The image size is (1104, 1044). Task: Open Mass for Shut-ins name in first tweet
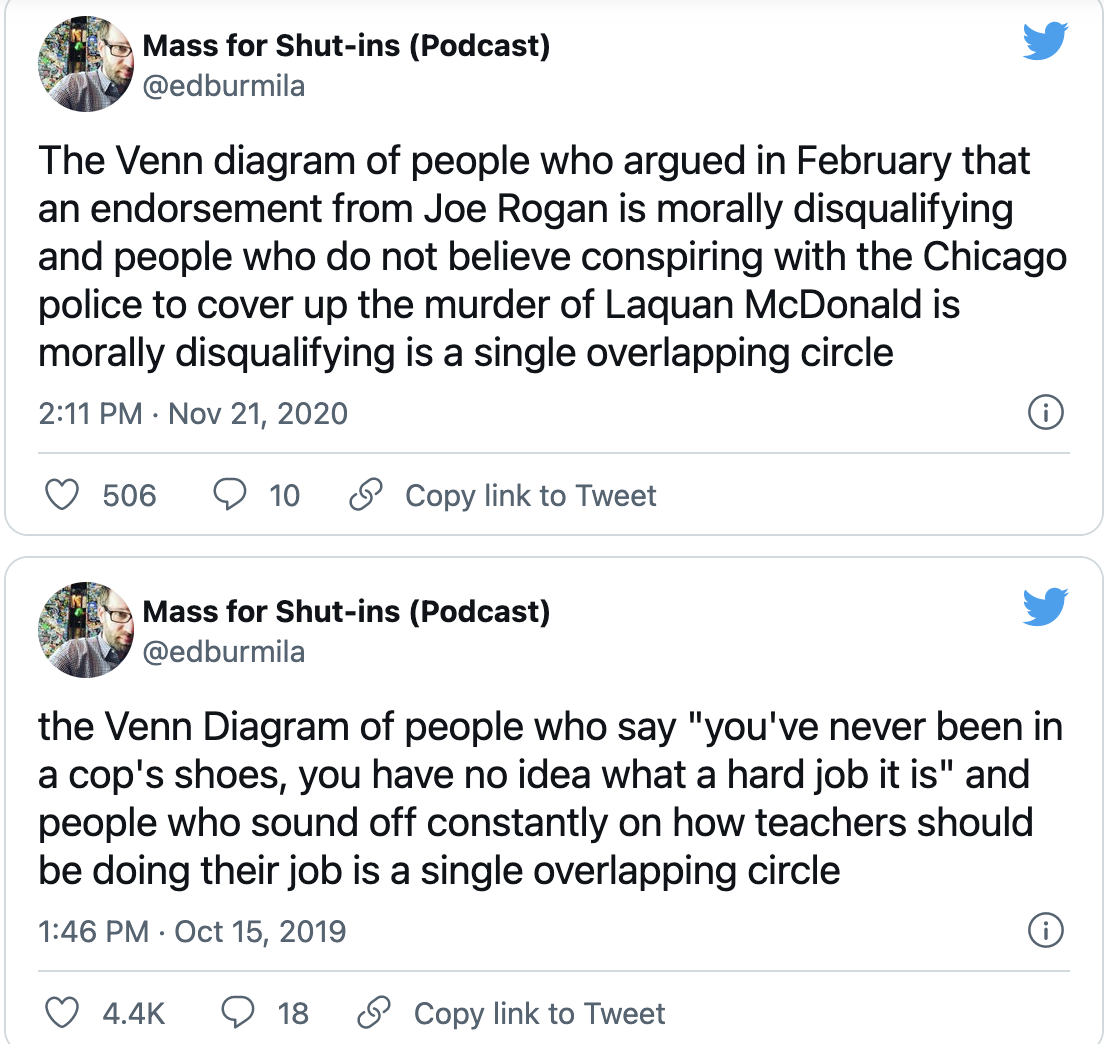[346, 46]
